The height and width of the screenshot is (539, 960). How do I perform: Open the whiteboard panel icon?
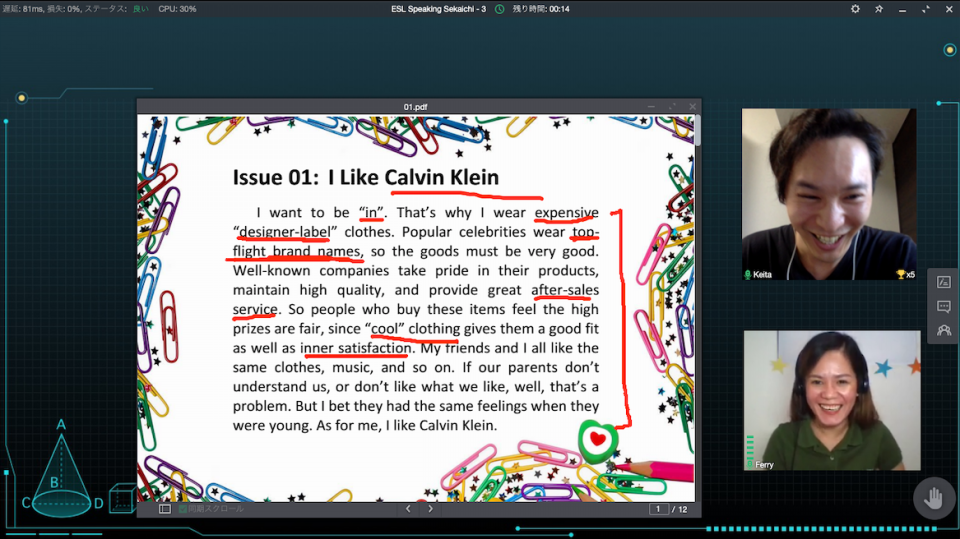point(943,282)
